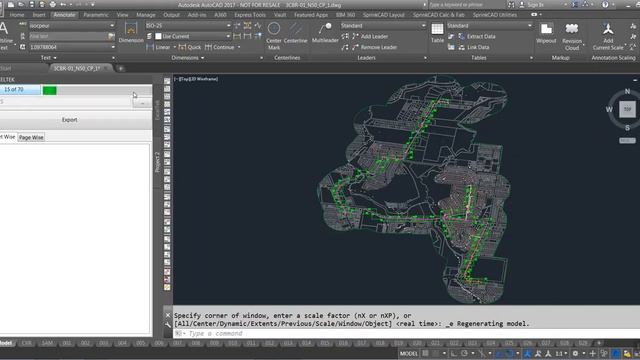Select the 001 layout tab

(67, 343)
